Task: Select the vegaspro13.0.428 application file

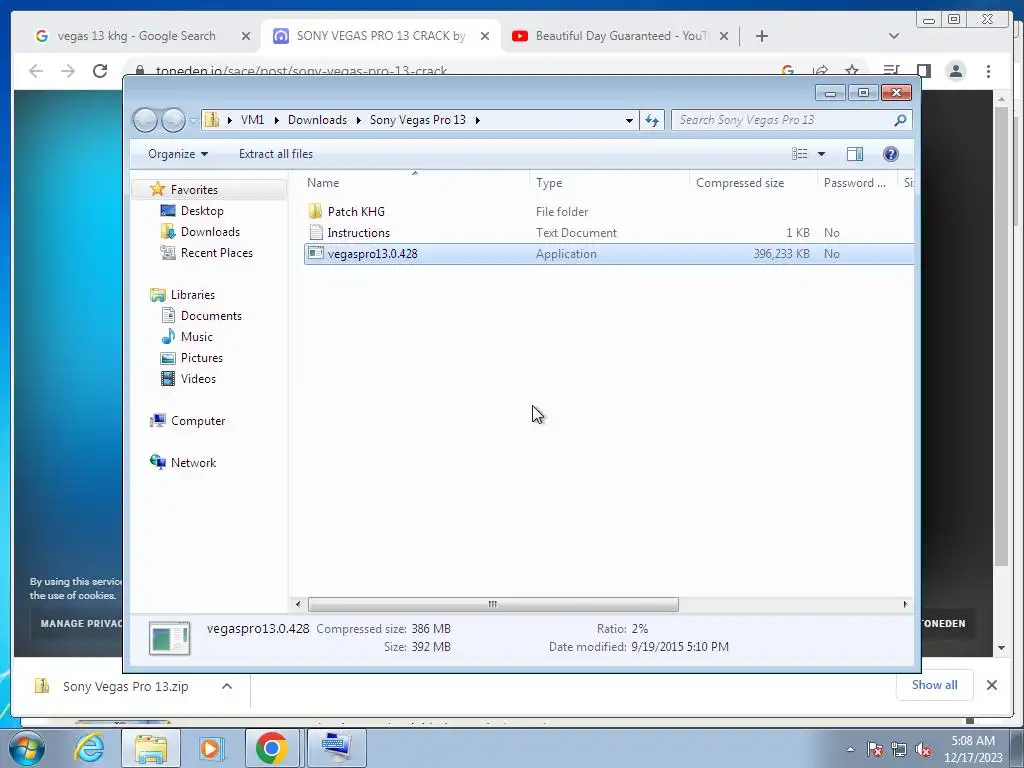Action: pos(609,254)
